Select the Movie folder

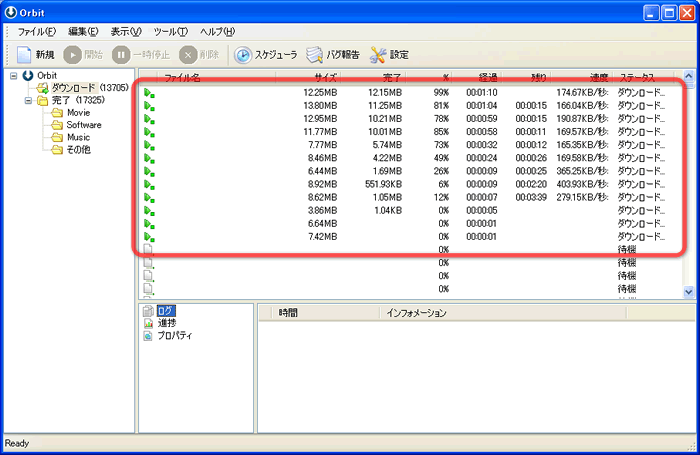(x=79, y=113)
